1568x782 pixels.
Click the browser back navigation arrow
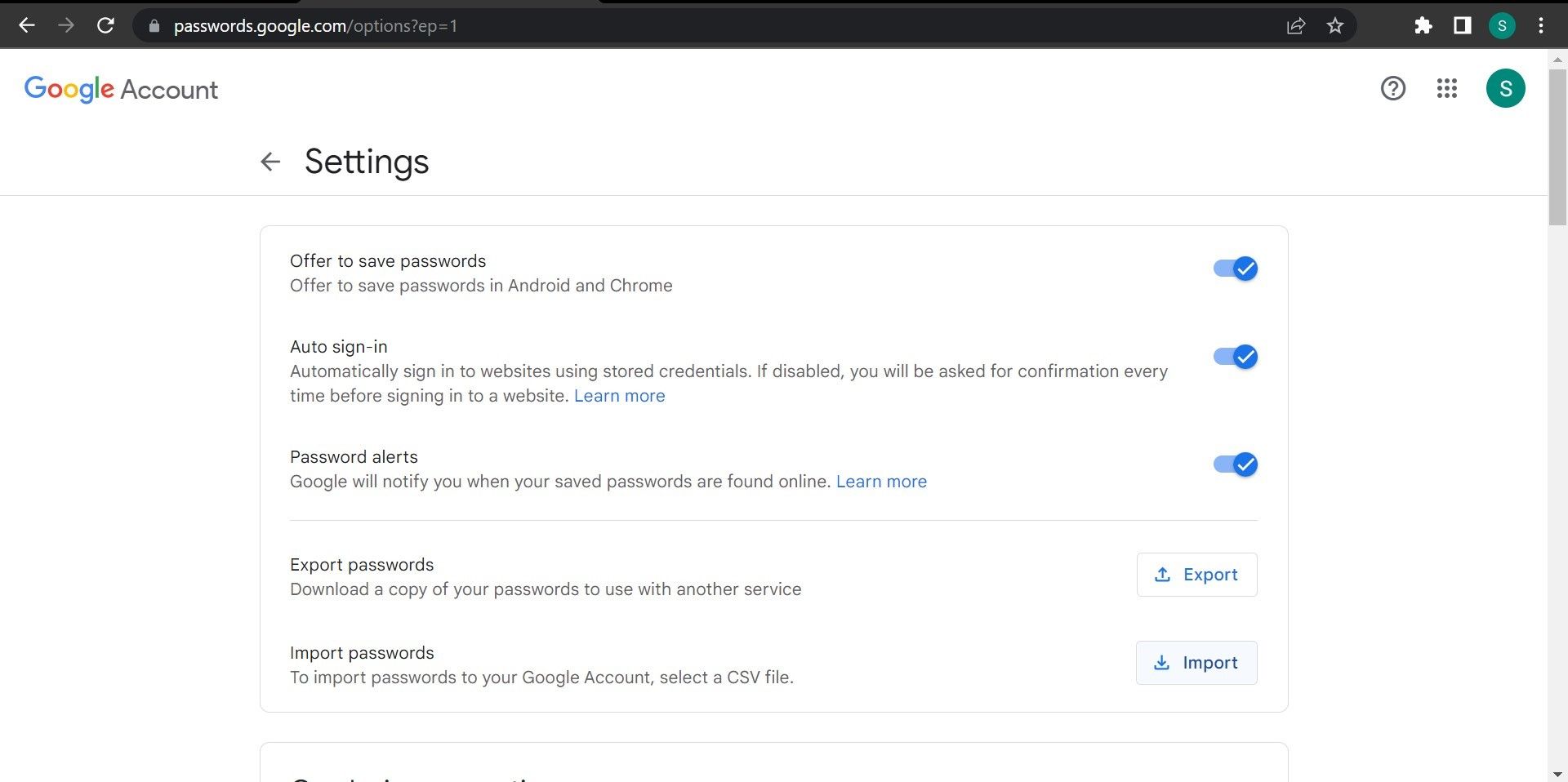pyautogui.click(x=27, y=25)
